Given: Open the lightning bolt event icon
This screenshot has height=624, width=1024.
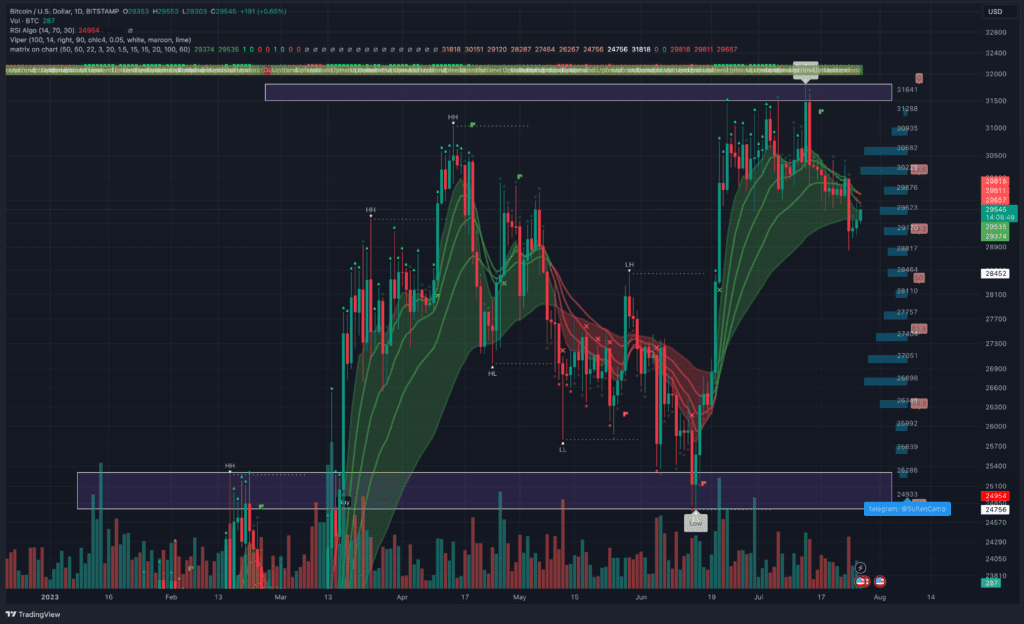Looking at the screenshot, I should pos(860,568).
